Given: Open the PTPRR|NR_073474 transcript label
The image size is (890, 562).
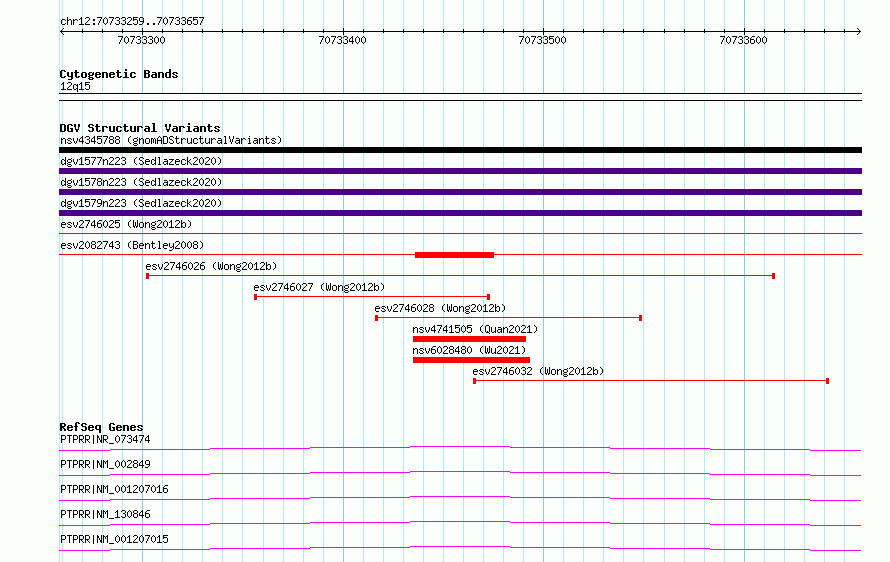Looking at the screenshot, I should point(105,439).
